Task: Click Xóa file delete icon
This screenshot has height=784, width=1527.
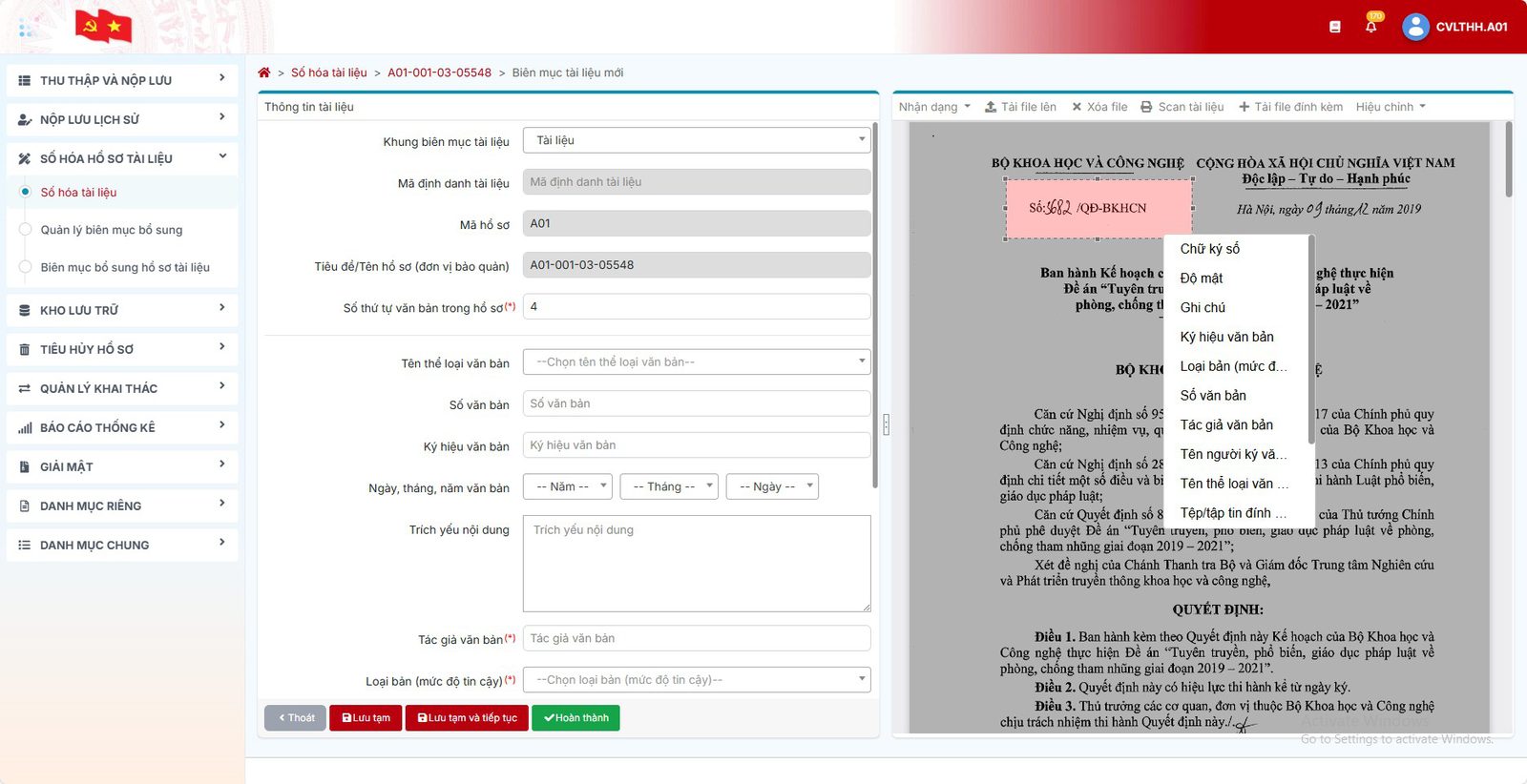Action: pyautogui.click(x=1077, y=107)
